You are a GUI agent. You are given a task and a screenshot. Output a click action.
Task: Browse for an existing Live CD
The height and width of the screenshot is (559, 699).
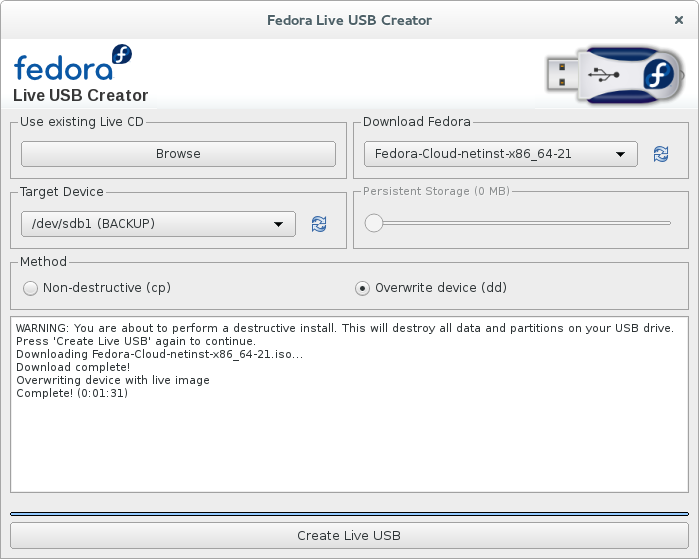click(x=178, y=154)
